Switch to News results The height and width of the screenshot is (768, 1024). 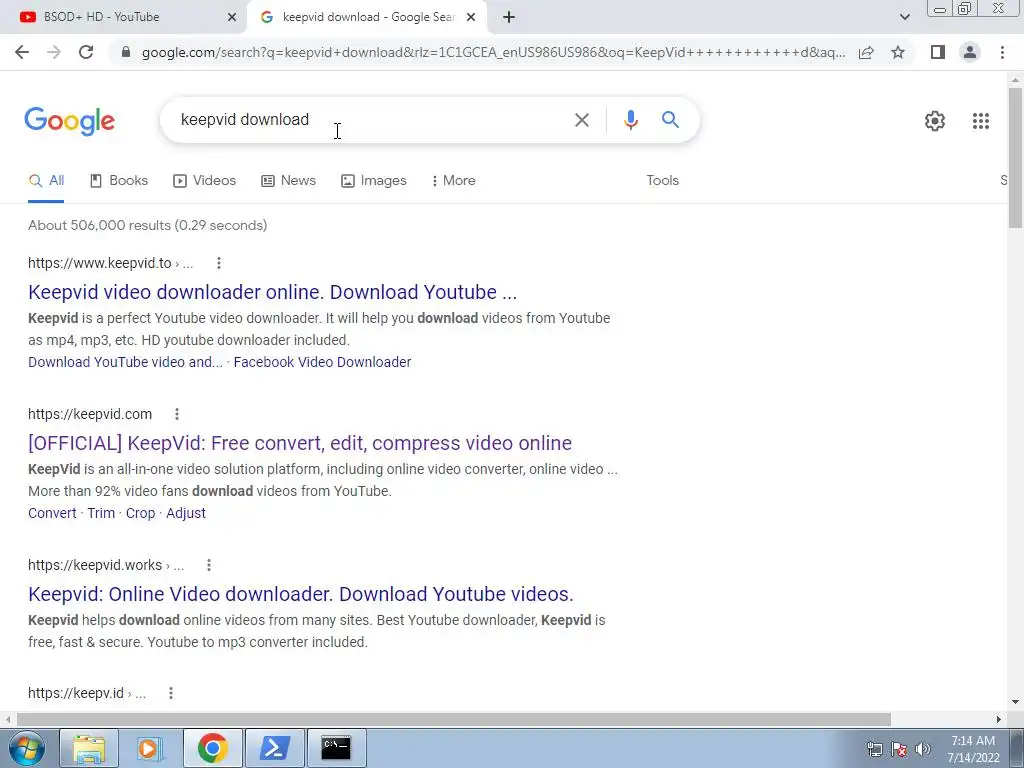coord(288,180)
